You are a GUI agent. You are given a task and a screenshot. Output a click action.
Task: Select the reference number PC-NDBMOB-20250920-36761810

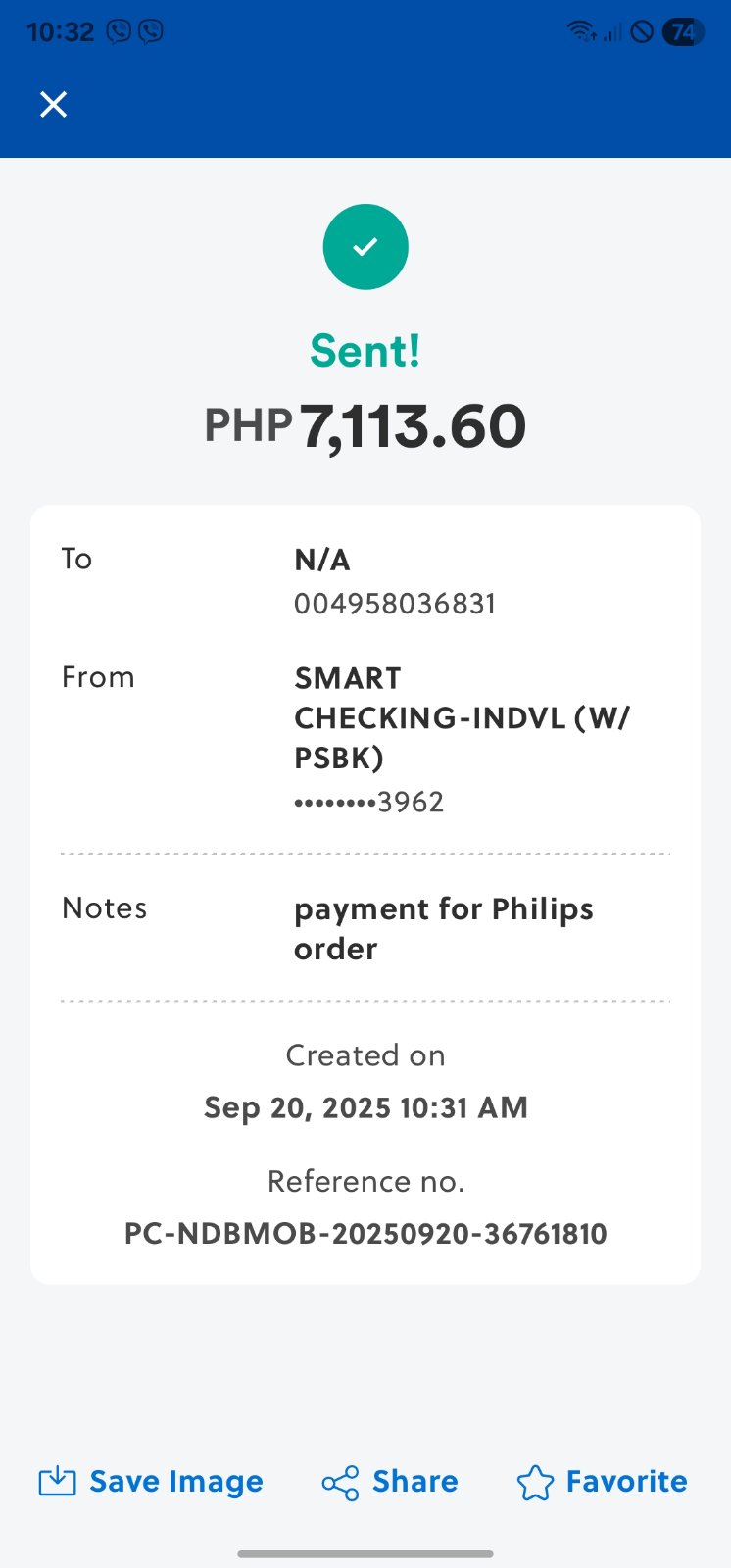tap(365, 1233)
